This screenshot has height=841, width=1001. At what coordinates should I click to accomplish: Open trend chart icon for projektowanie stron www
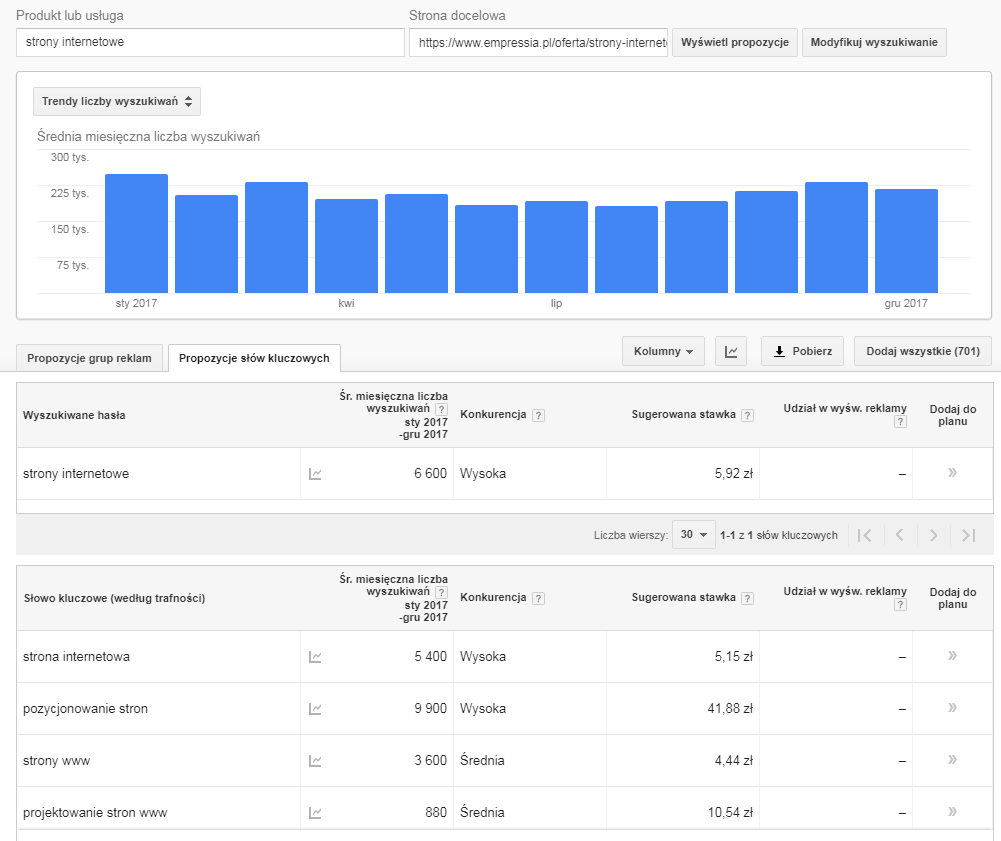[315, 813]
